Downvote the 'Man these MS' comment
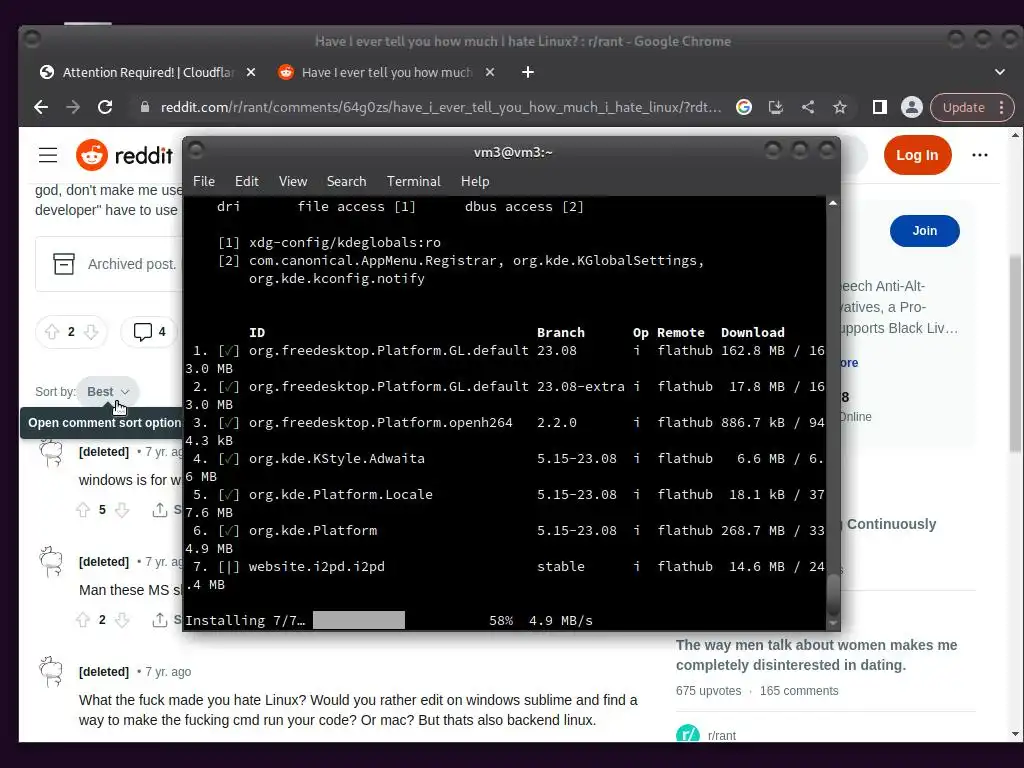The height and width of the screenshot is (768, 1024). (122, 620)
